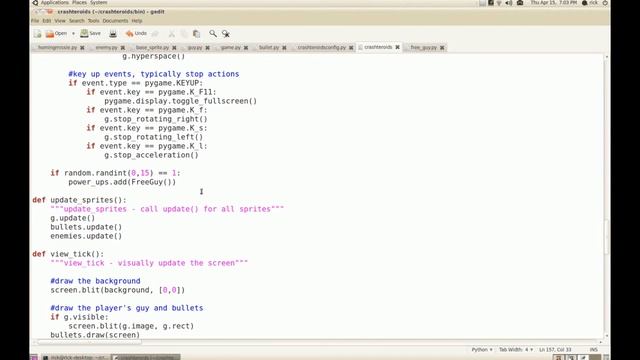Place cursor on 'pygame.display.toggle_fullscreen()' line
This screenshot has height=360, width=640.
click(x=180, y=101)
